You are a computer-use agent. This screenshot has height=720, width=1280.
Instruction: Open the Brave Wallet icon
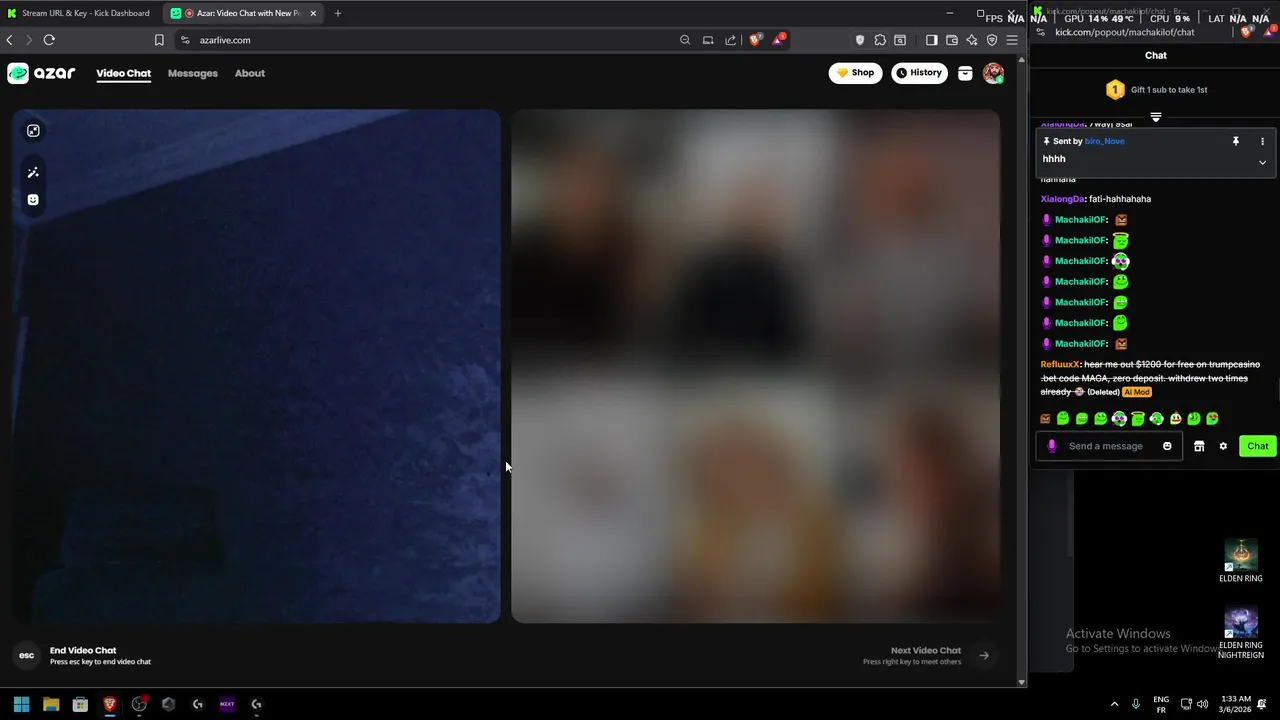coord(952,40)
